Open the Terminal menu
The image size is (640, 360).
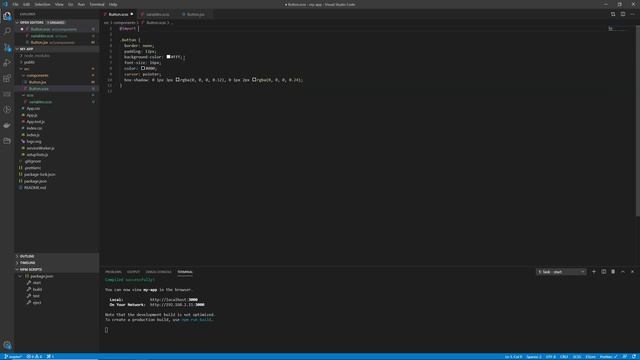point(97,4)
